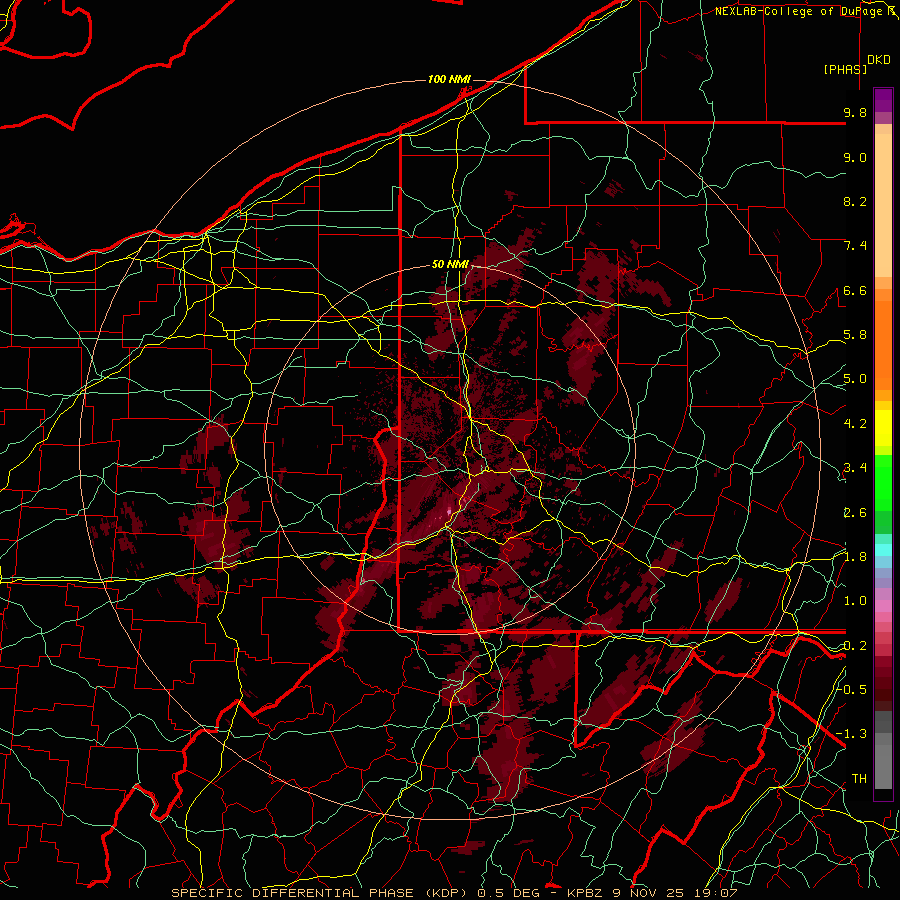The height and width of the screenshot is (900, 900).
Task: Click the 1.0 value on the color scale
Action: click(855, 601)
